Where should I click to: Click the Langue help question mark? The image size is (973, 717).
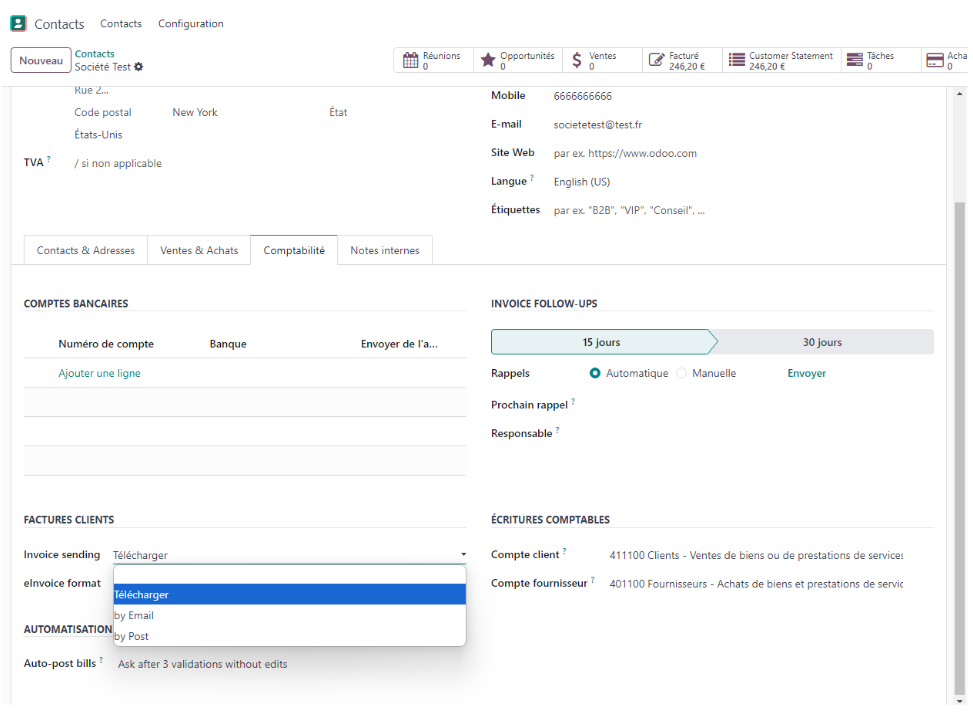pyautogui.click(x=532, y=178)
